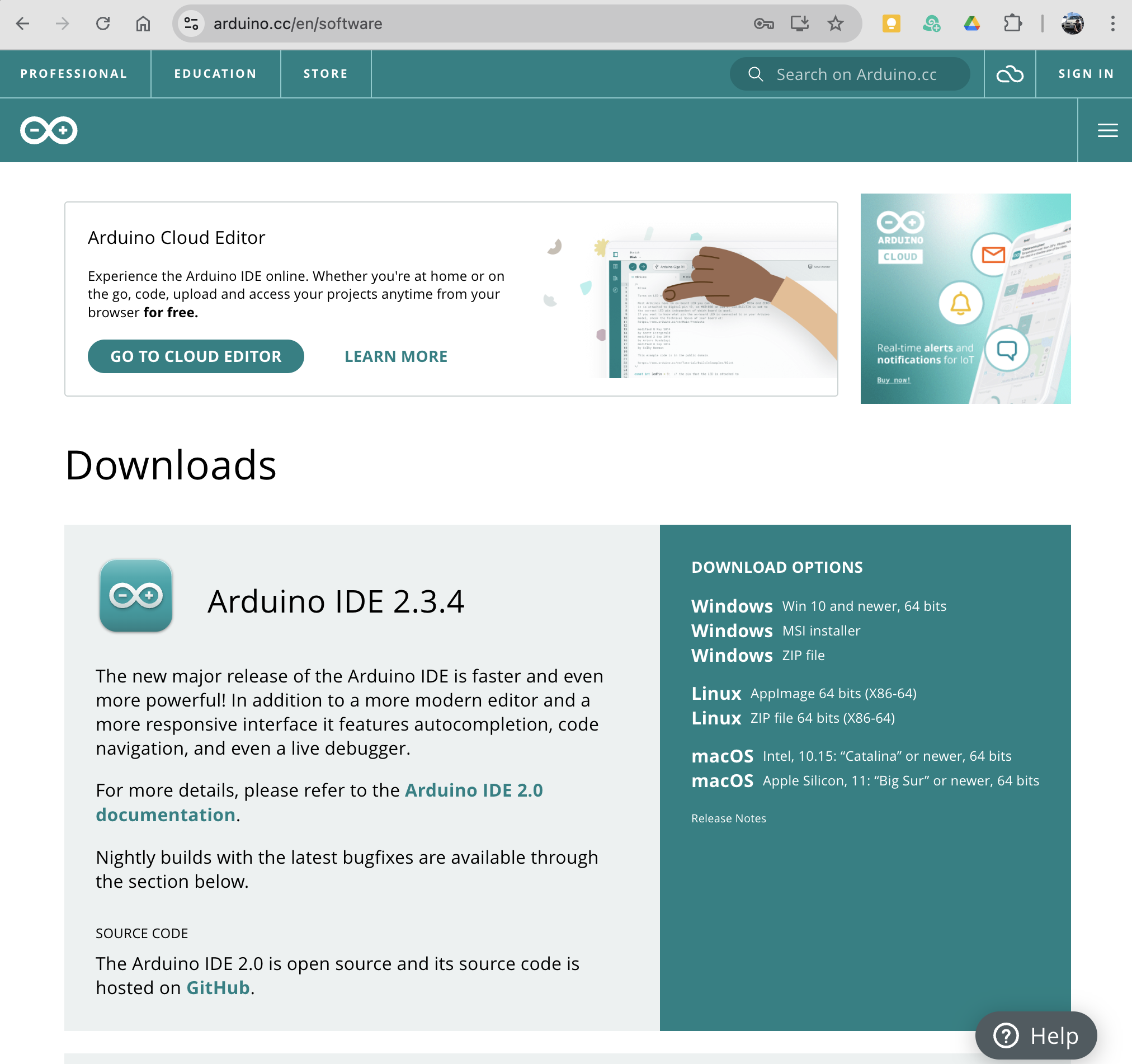Open the GitHub source code link
The width and height of the screenshot is (1132, 1064).
tap(218, 988)
